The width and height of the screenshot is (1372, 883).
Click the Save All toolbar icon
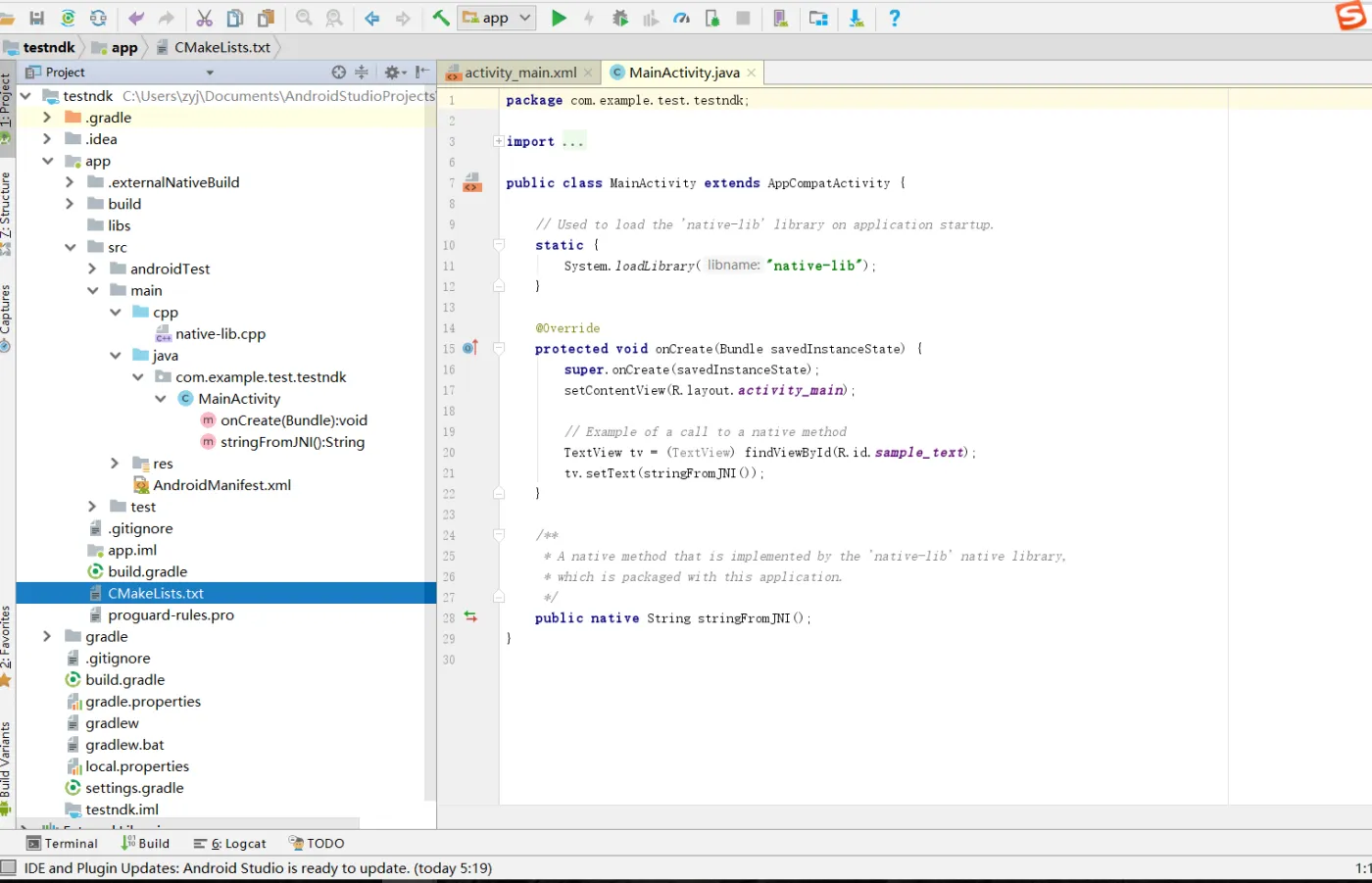click(x=37, y=18)
